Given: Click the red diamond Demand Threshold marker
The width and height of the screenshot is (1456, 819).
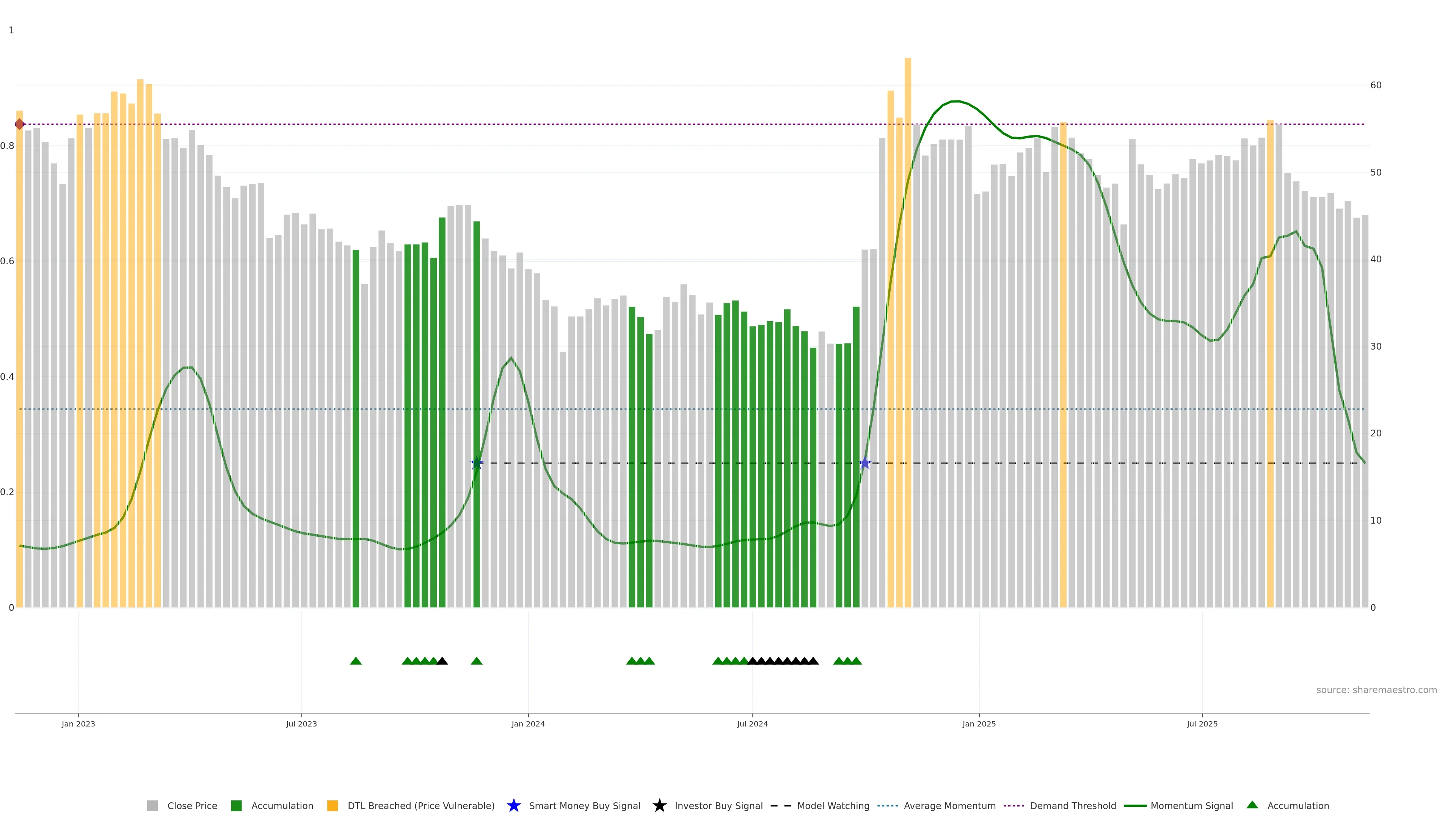Looking at the screenshot, I should (20, 124).
